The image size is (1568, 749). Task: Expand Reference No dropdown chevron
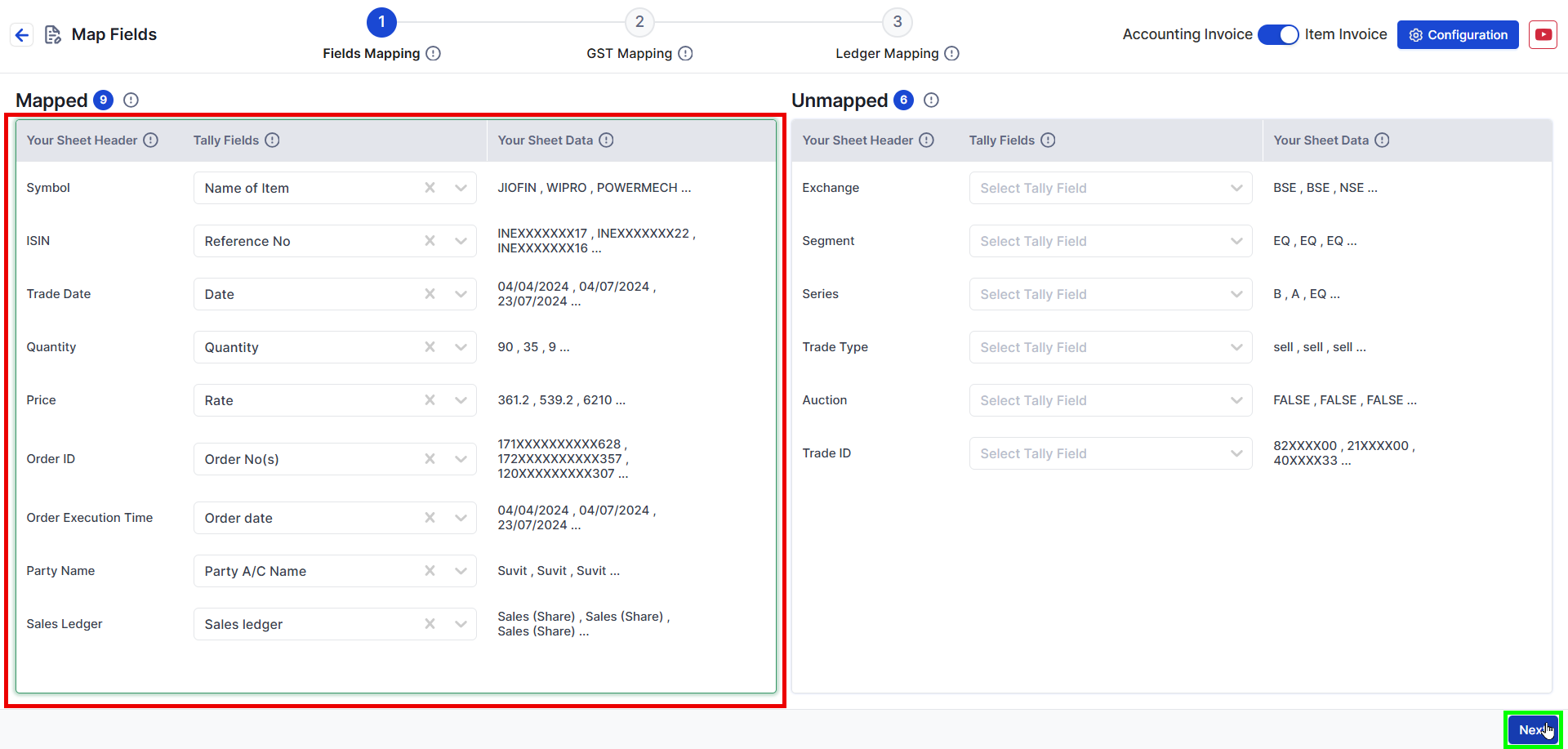tap(461, 241)
